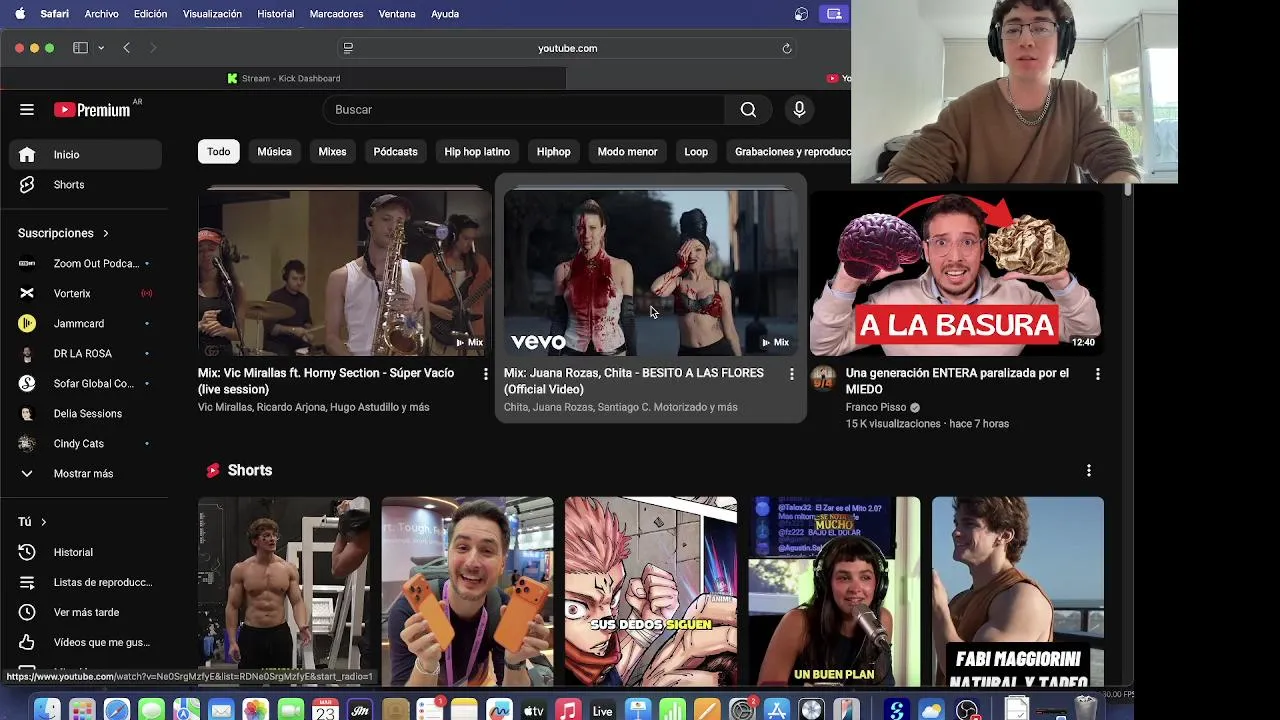1280x720 pixels.
Task: Open the Edición menu
Action: coord(150,14)
